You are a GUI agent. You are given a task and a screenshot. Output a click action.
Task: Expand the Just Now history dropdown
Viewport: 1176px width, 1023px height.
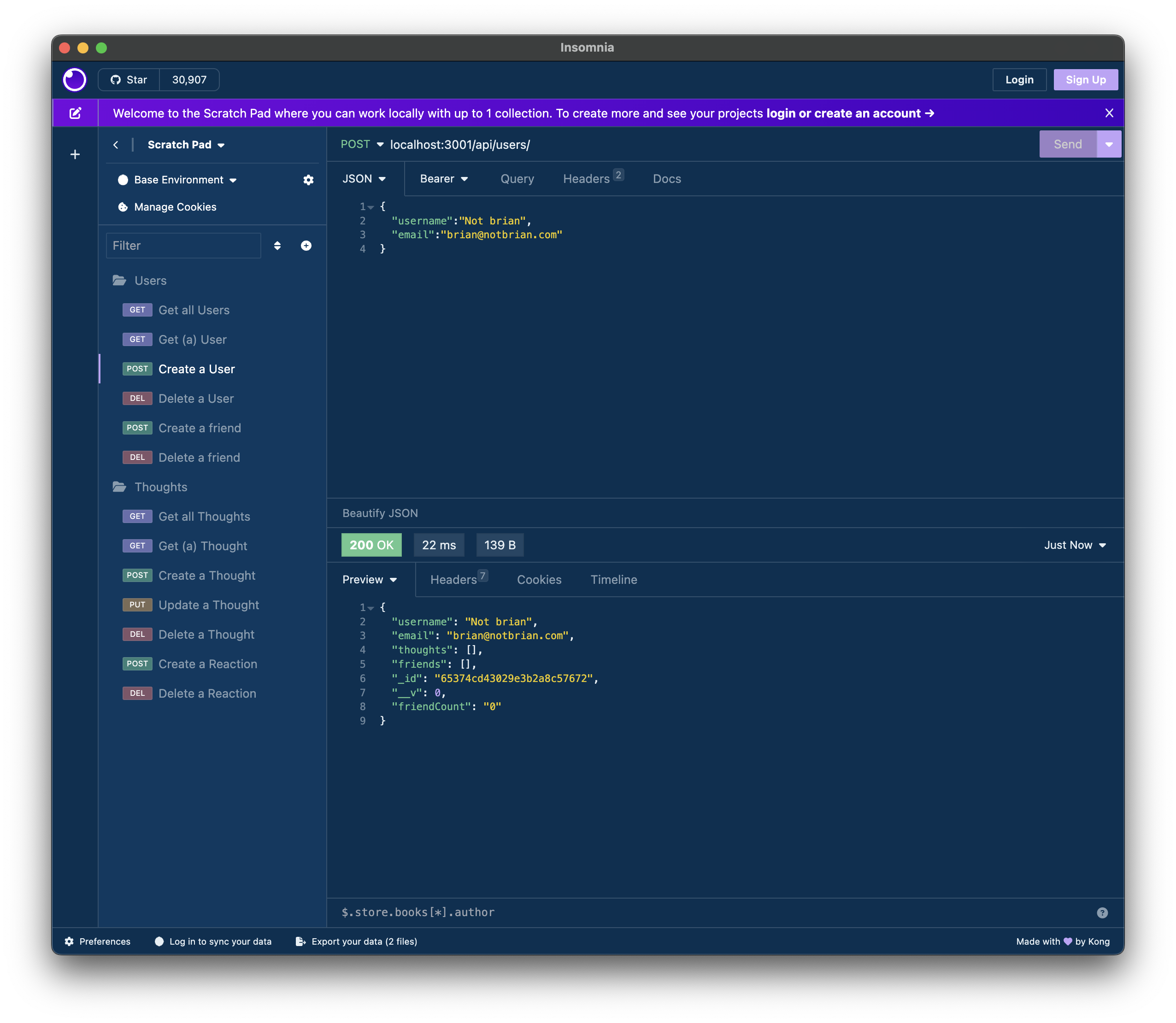[1075, 545]
